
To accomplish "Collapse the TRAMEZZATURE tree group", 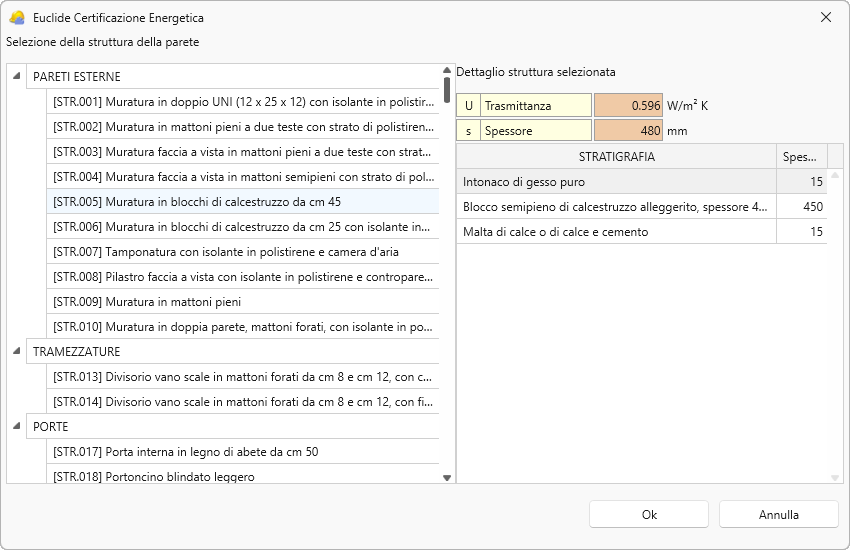I will [17, 352].
